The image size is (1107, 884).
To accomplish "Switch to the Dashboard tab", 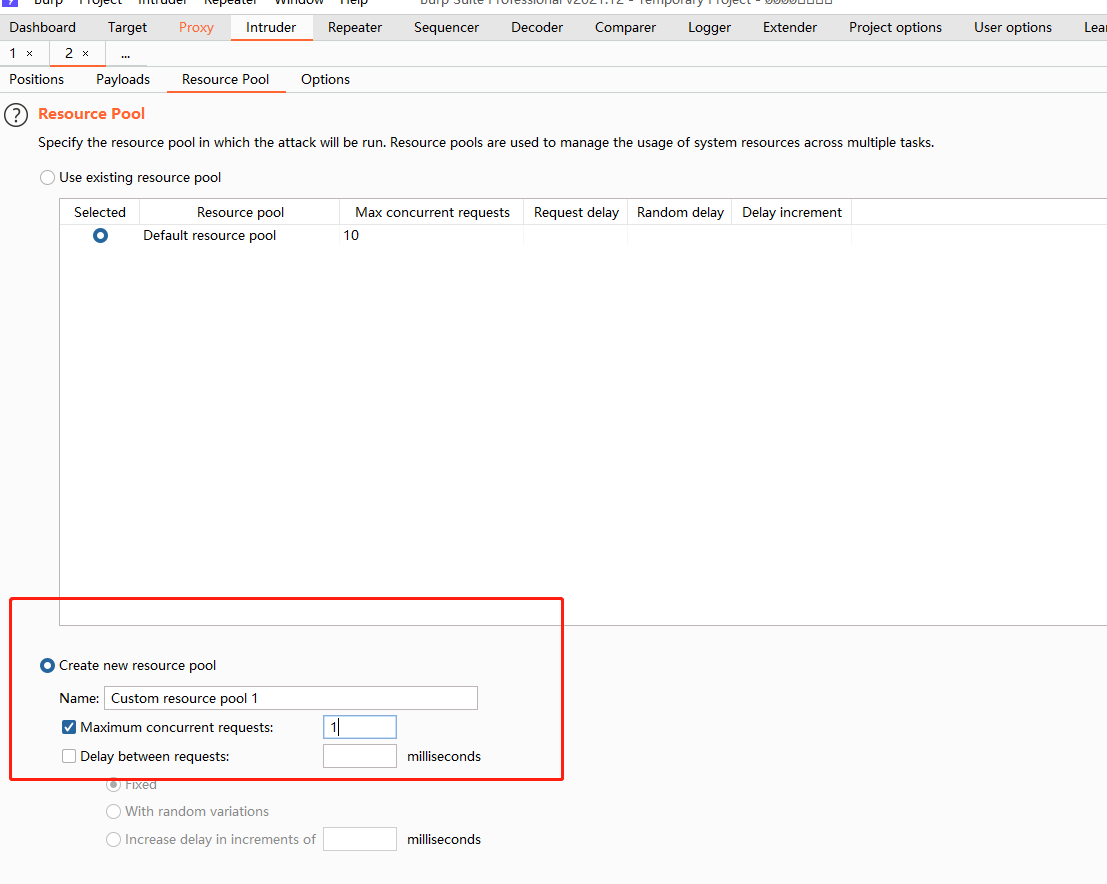I will 42,28.
